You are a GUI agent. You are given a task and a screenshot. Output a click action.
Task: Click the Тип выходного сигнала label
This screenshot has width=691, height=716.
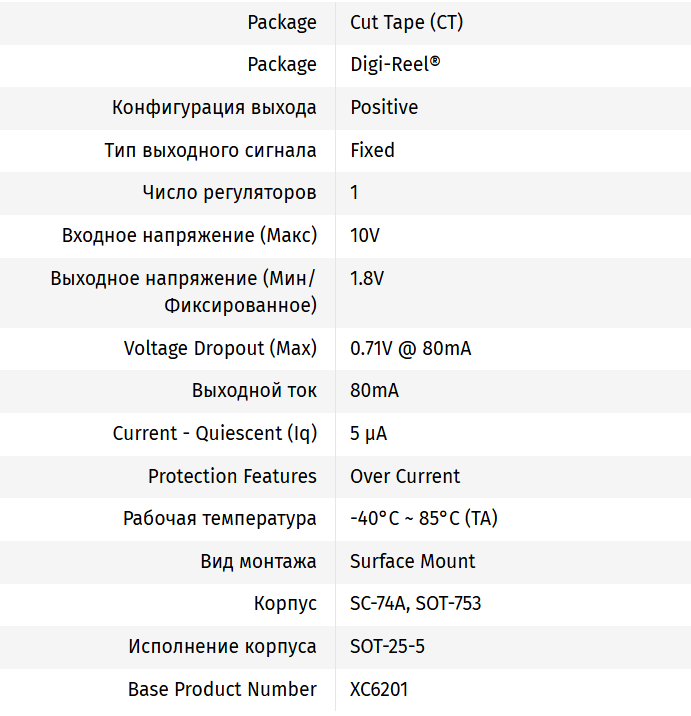[x=210, y=151]
